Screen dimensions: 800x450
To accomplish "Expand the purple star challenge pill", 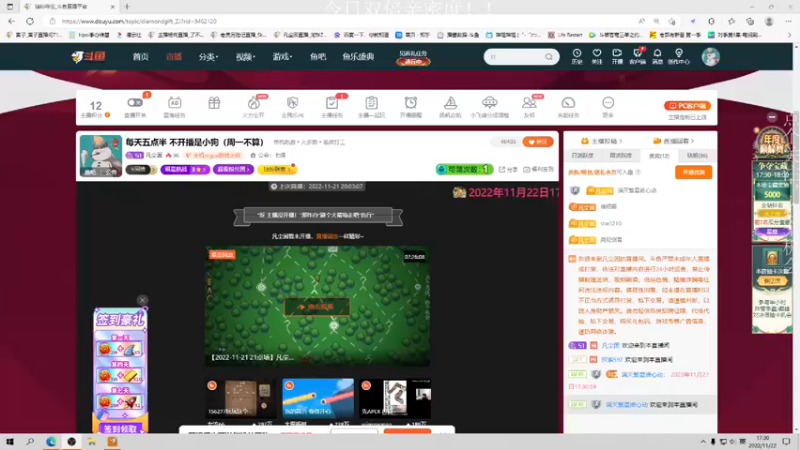I will click(x=185, y=169).
